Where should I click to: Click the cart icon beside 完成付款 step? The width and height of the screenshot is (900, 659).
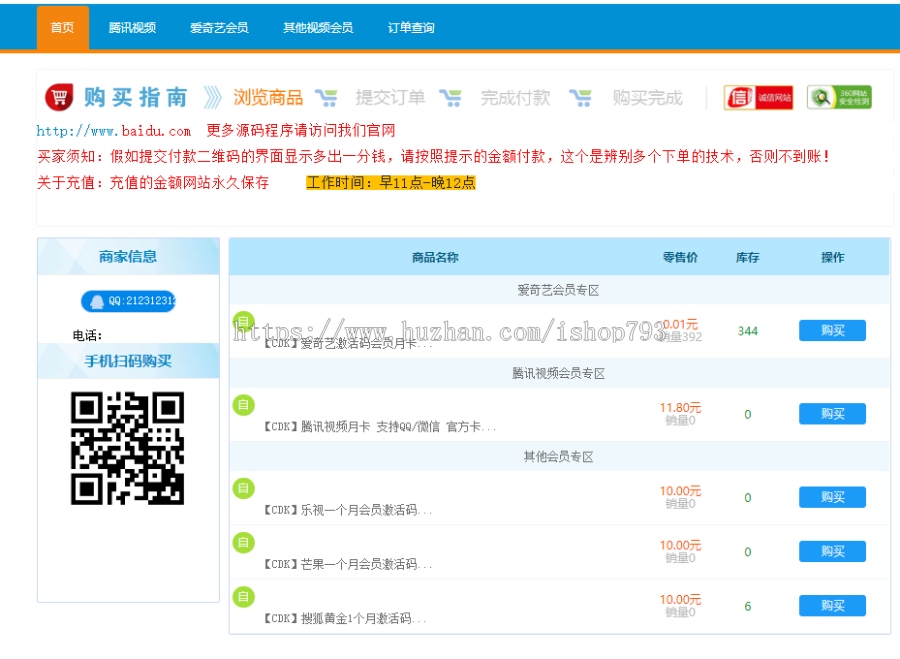point(582,97)
